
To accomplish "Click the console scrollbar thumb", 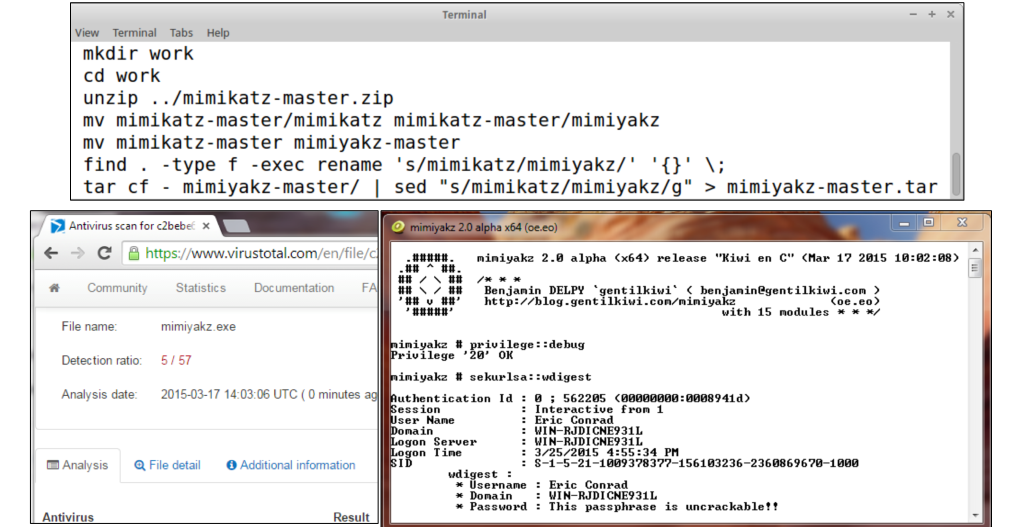I will (976, 267).
